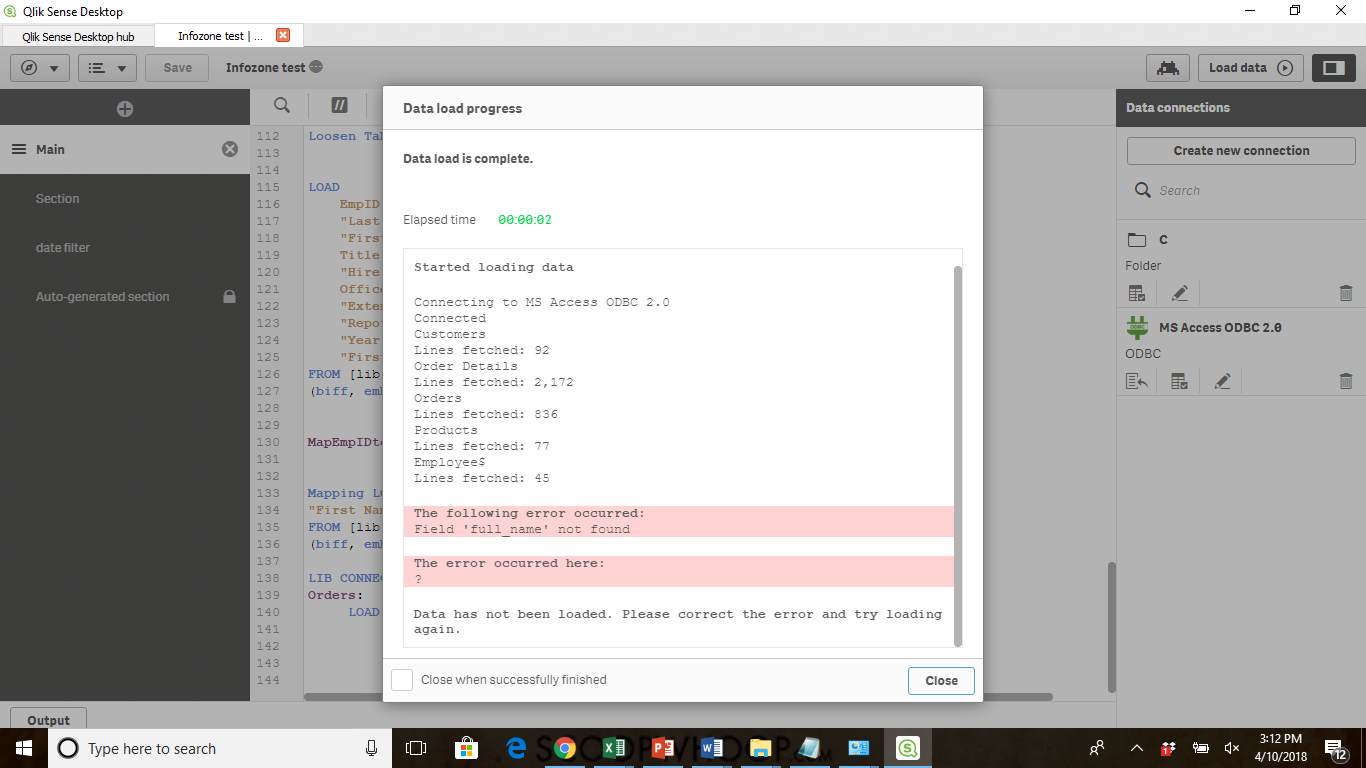This screenshot has height=768, width=1366.
Task: Switch to the Qlik Sense Desktop hub tab
Action: point(78,34)
